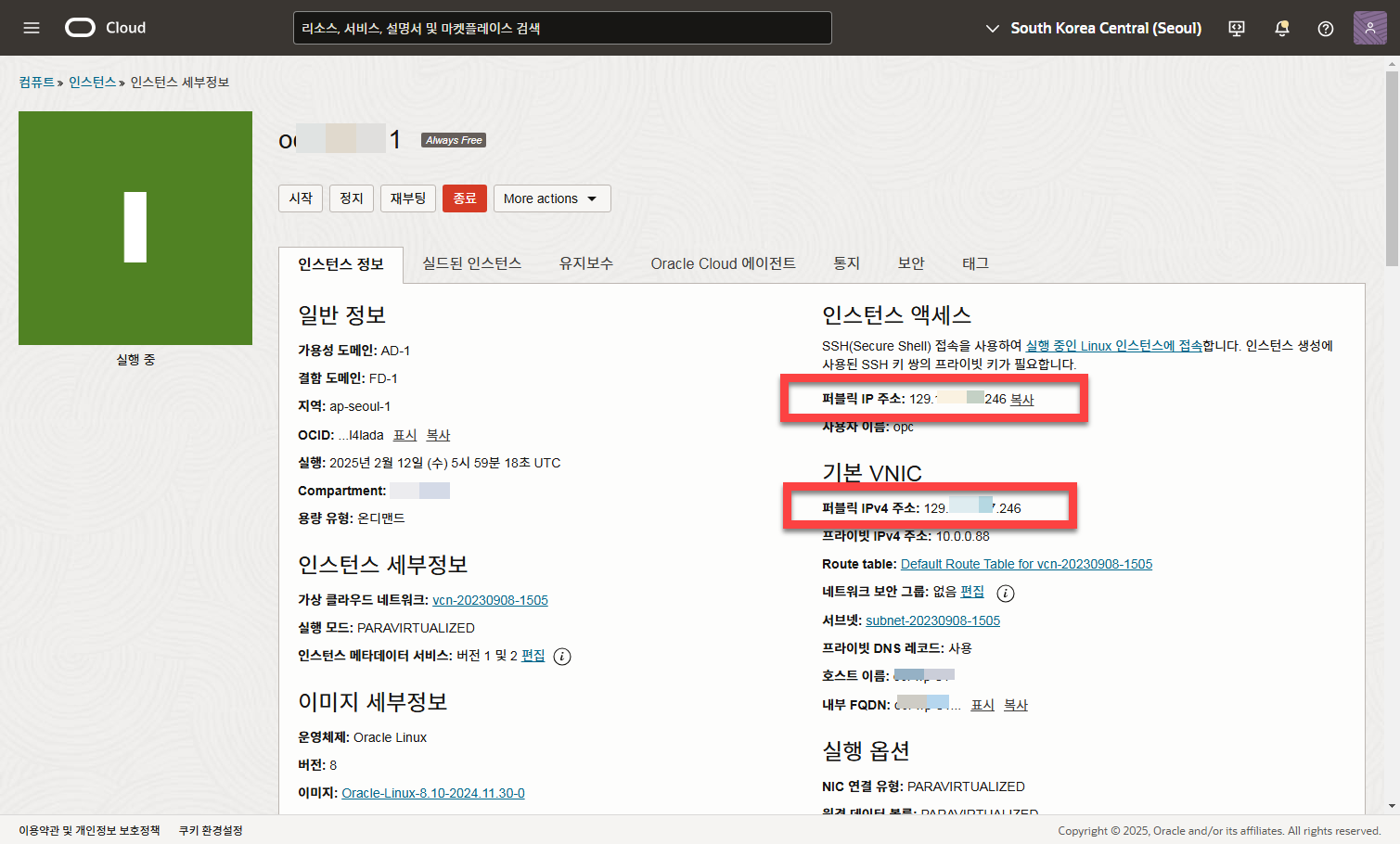Open the notifications bell
Image resolution: width=1400 pixels, height=844 pixels.
pyautogui.click(x=1282, y=28)
